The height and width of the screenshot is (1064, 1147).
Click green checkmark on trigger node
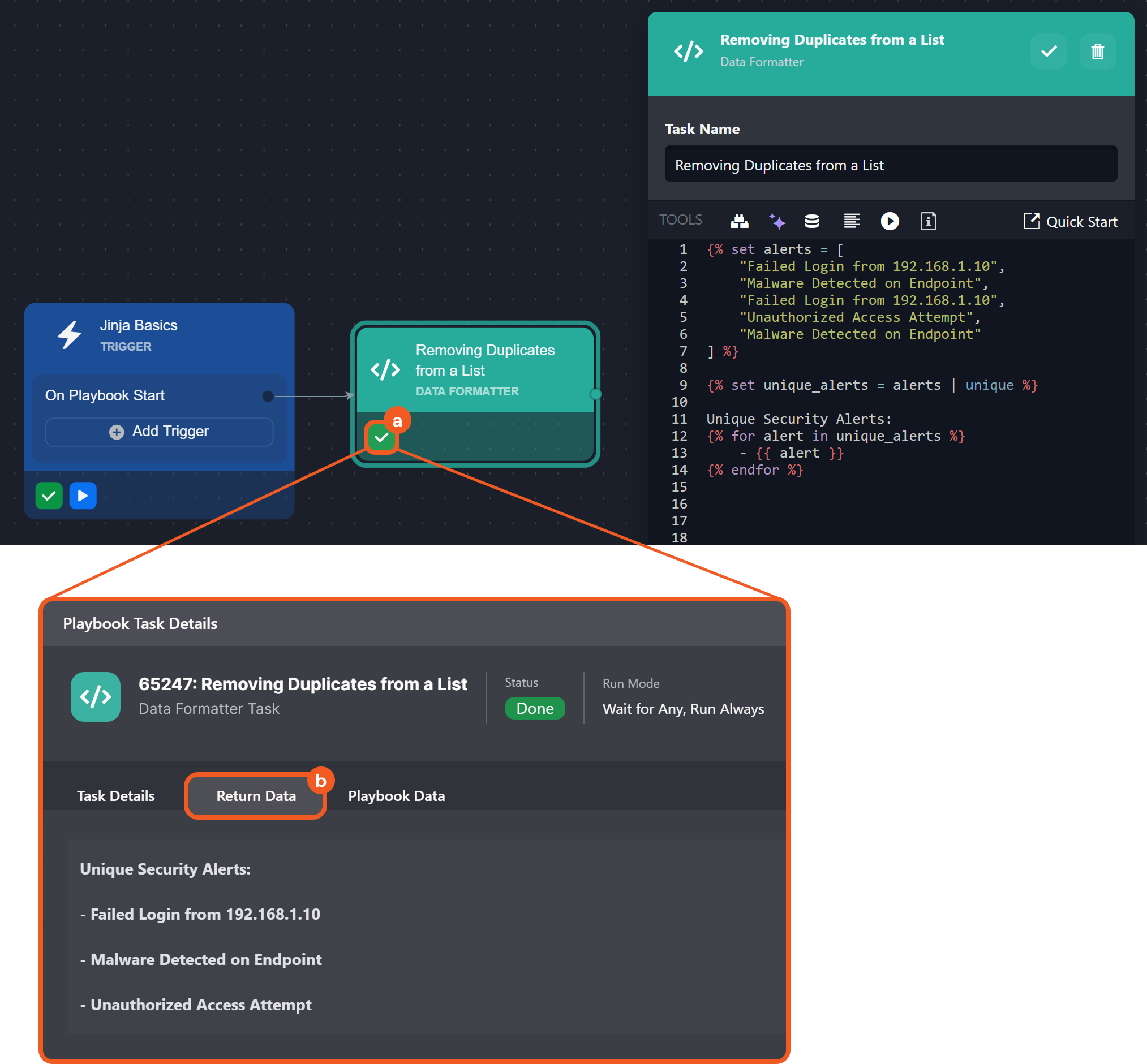coord(49,496)
